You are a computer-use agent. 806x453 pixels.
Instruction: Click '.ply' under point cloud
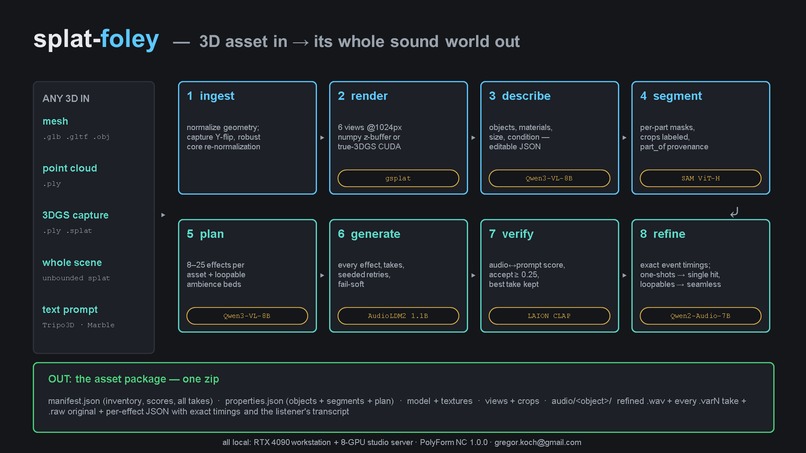pyautogui.click(x=52, y=184)
